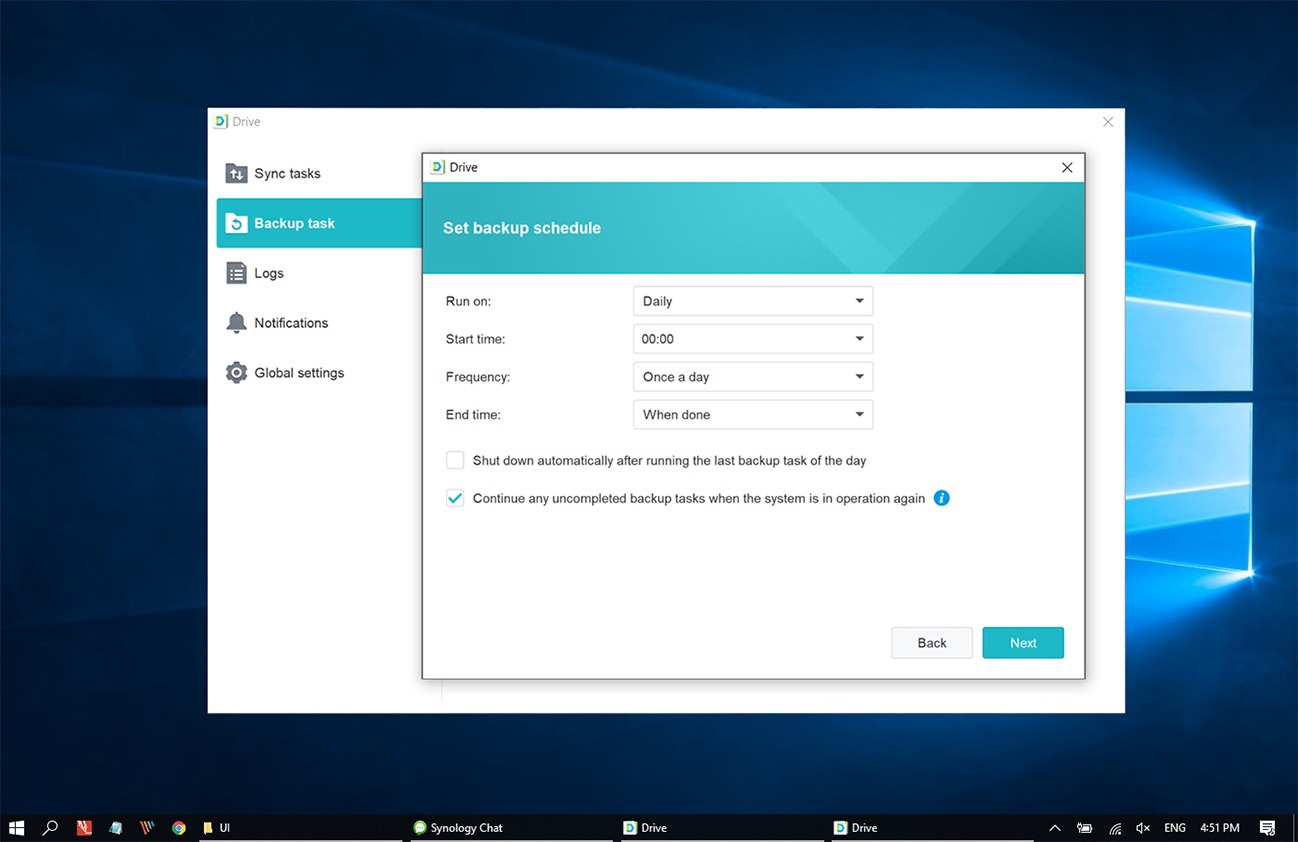
Task: Click the Back button
Action: click(x=932, y=643)
